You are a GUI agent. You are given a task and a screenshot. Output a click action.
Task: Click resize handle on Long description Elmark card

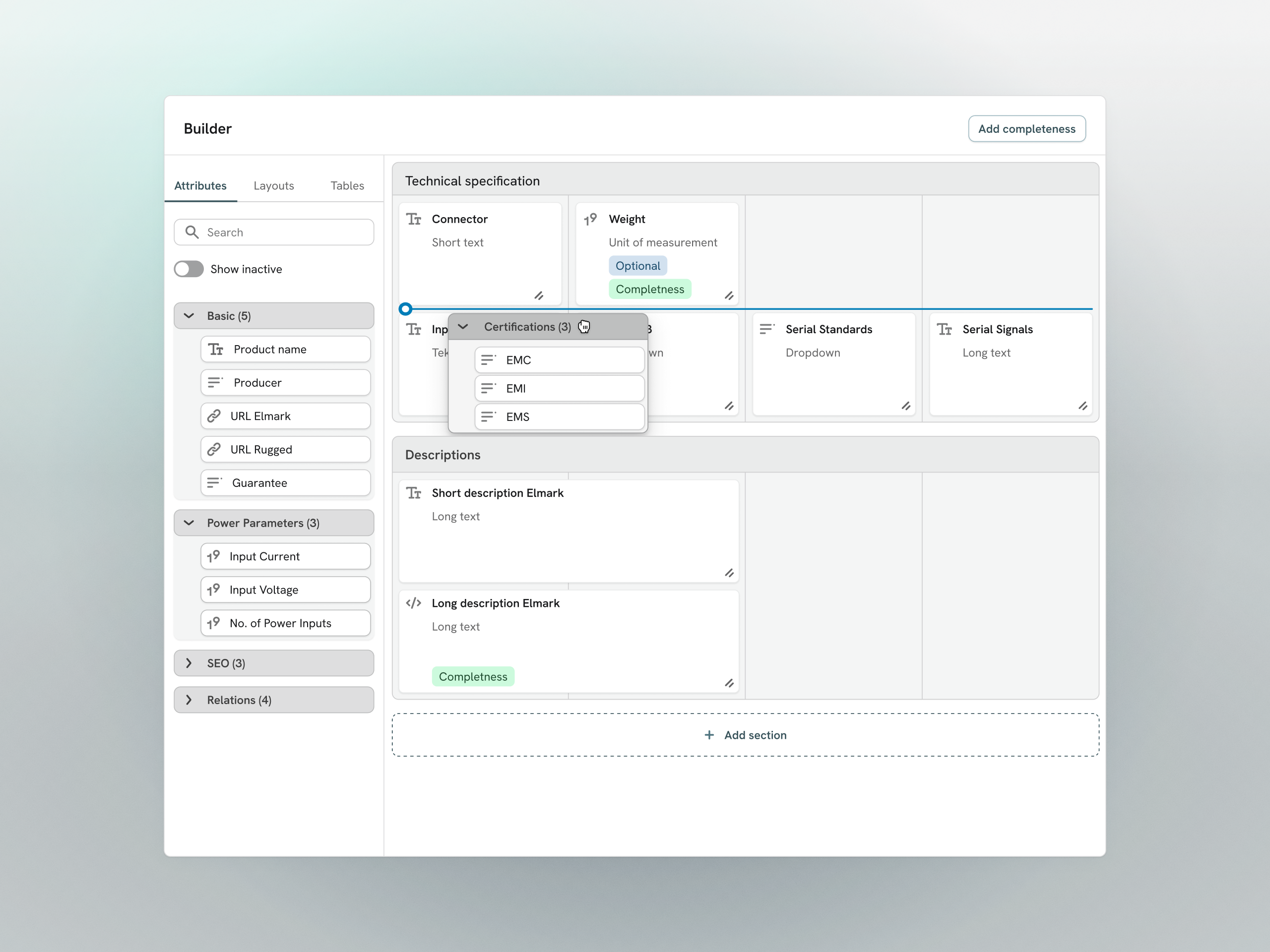click(x=729, y=683)
